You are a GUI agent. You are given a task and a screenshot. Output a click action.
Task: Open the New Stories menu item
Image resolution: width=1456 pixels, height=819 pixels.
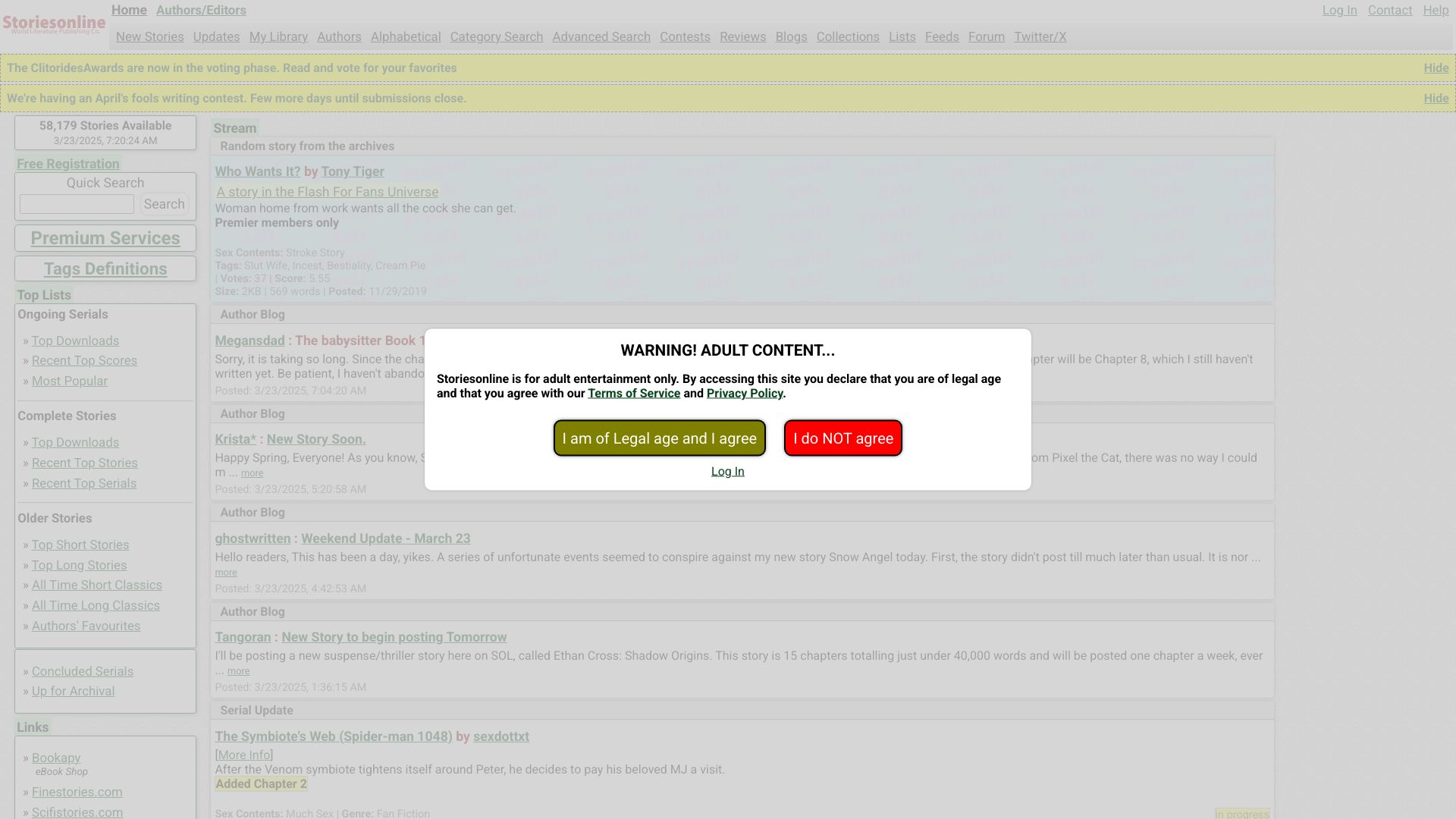[x=149, y=37]
